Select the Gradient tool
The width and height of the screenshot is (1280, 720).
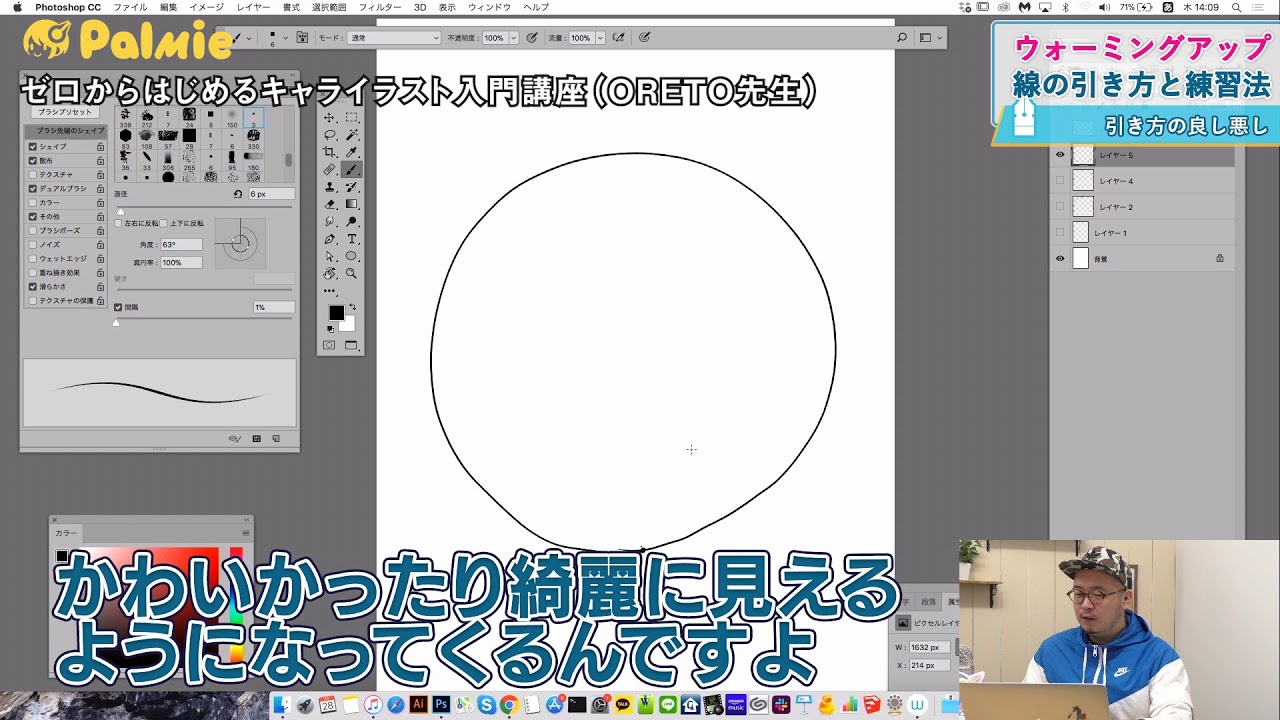(352, 204)
